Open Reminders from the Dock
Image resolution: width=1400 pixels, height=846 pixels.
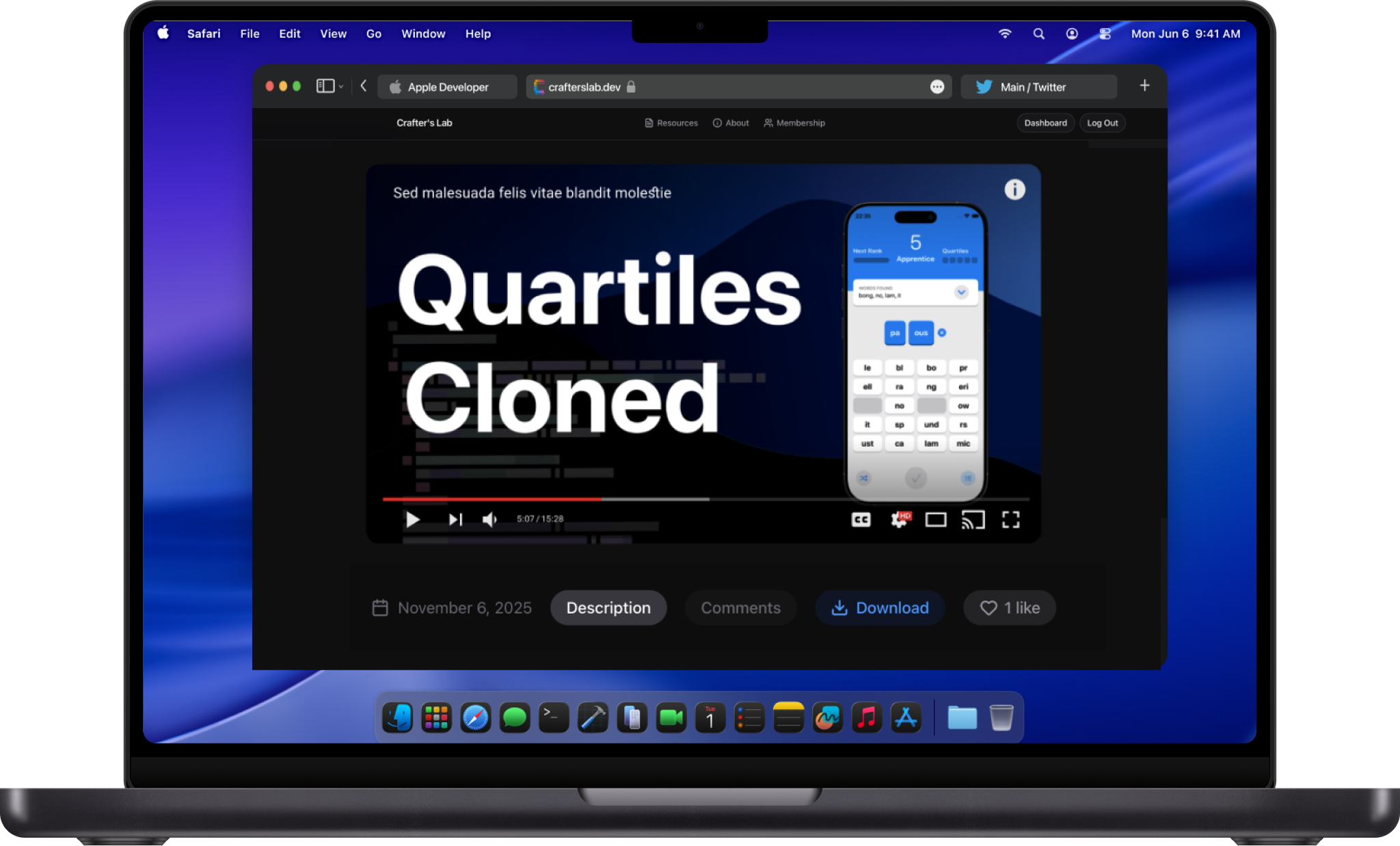coord(749,717)
